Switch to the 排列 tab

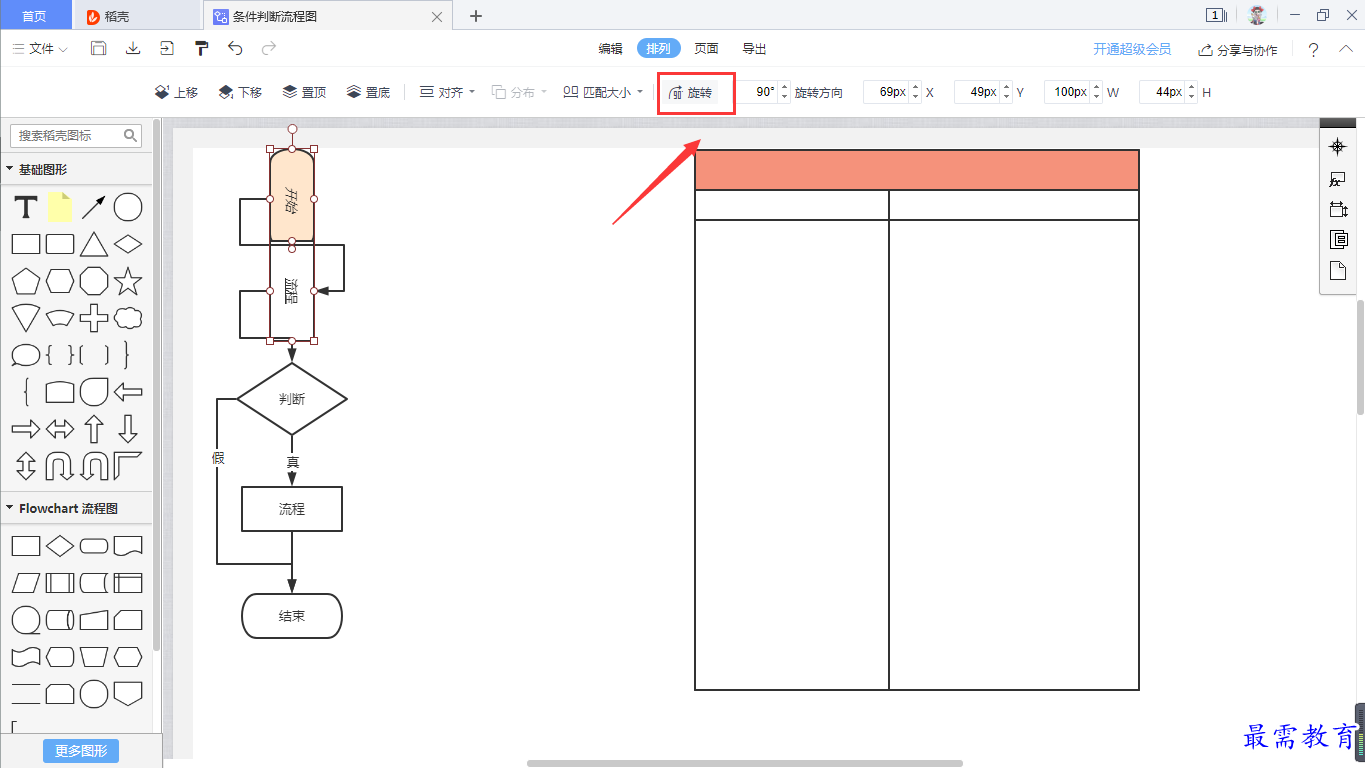tap(659, 49)
